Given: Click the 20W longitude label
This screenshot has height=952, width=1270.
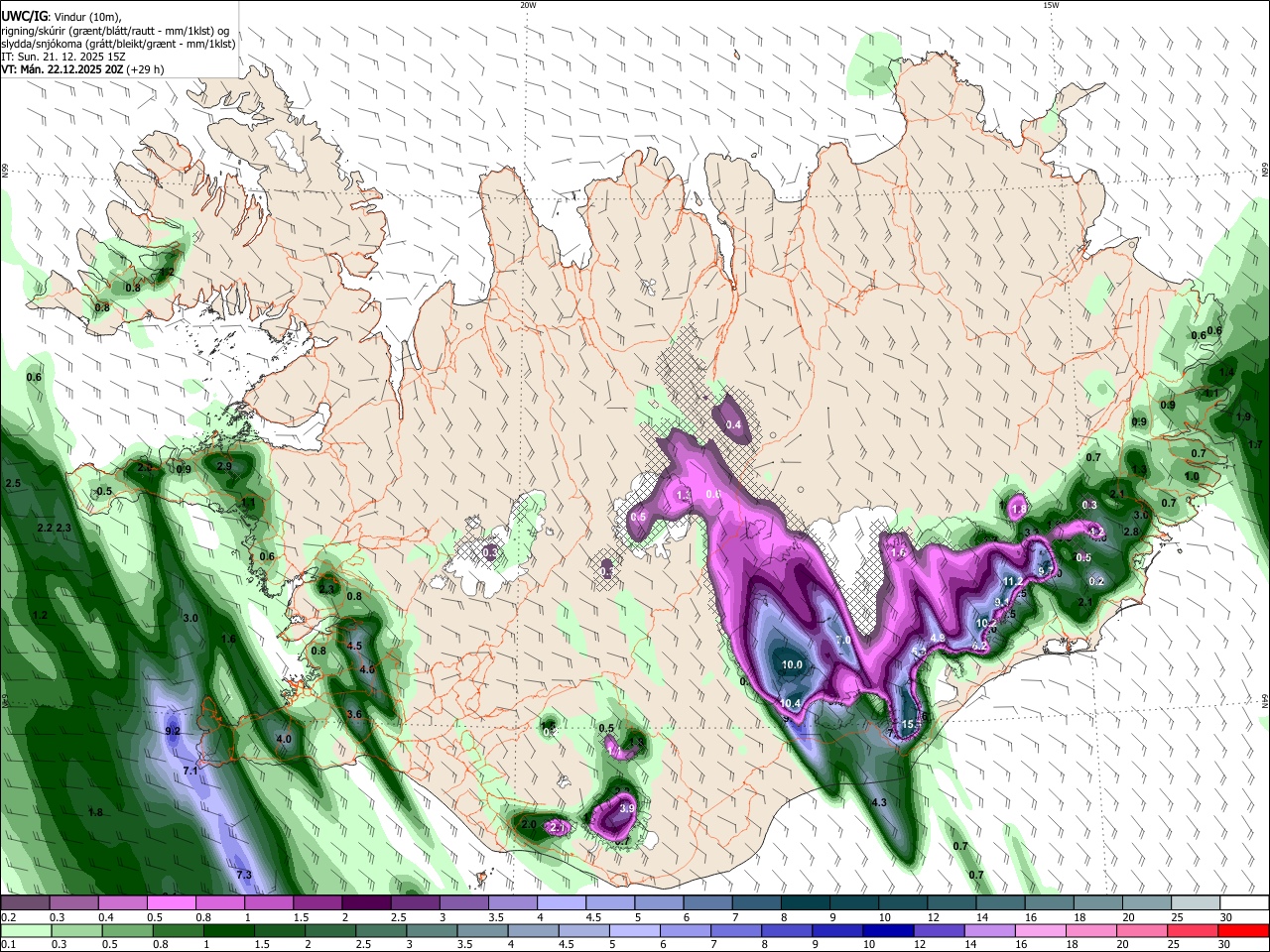Looking at the screenshot, I should [x=528, y=5].
